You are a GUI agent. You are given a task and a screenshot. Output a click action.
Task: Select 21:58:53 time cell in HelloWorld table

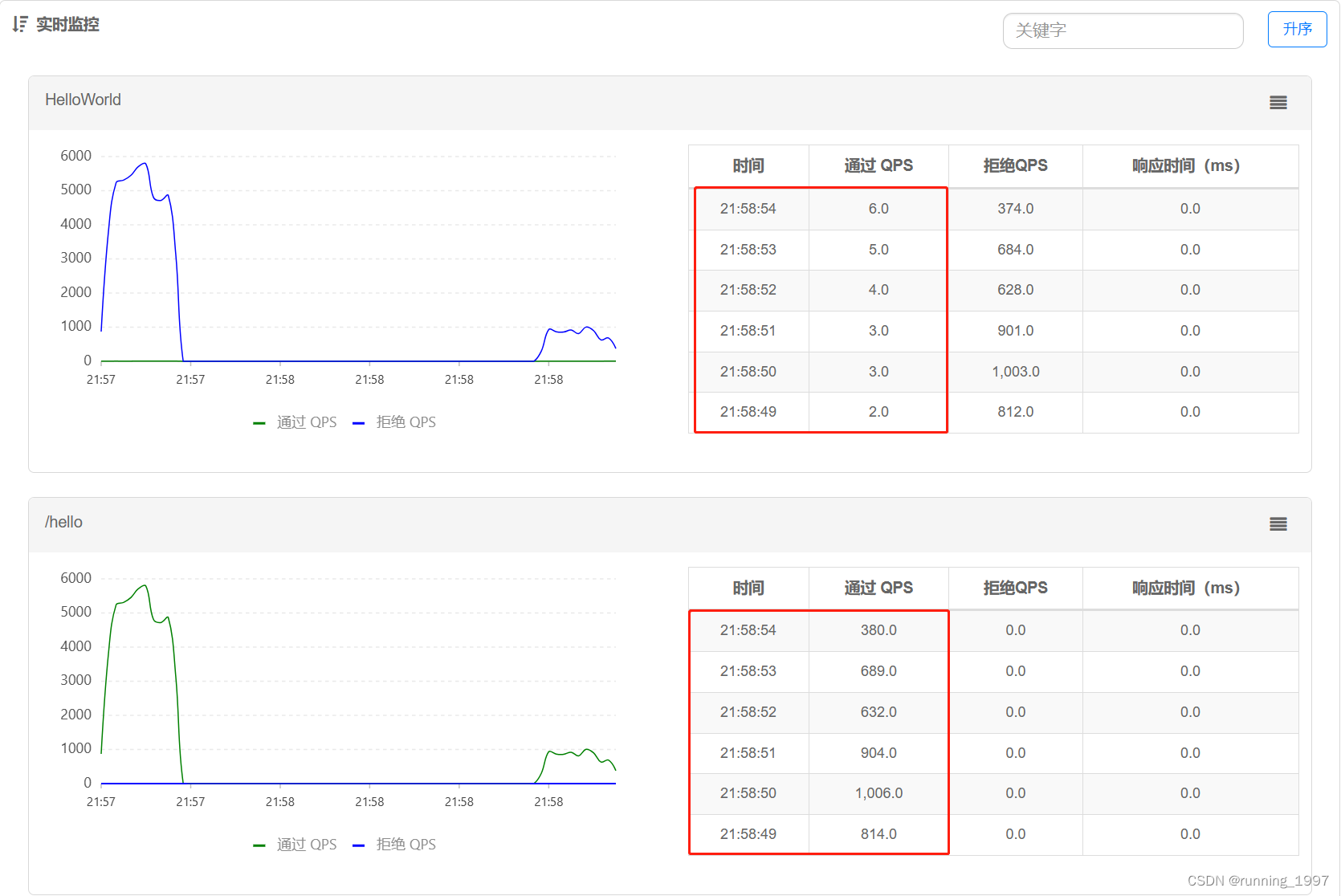tap(748, 250)
